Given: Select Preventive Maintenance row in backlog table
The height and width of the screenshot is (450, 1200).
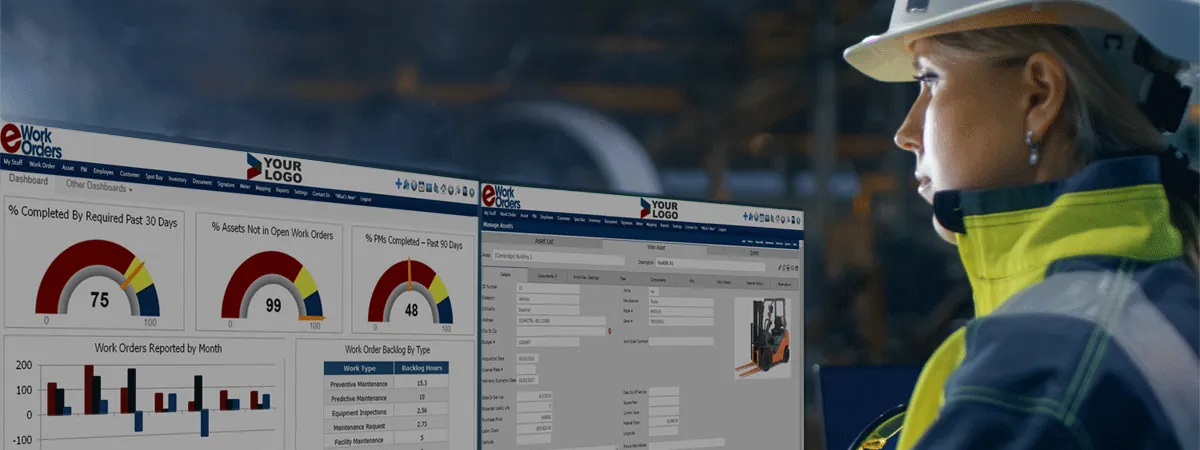Looking at the screenshot, I should (x=387, y=383).
